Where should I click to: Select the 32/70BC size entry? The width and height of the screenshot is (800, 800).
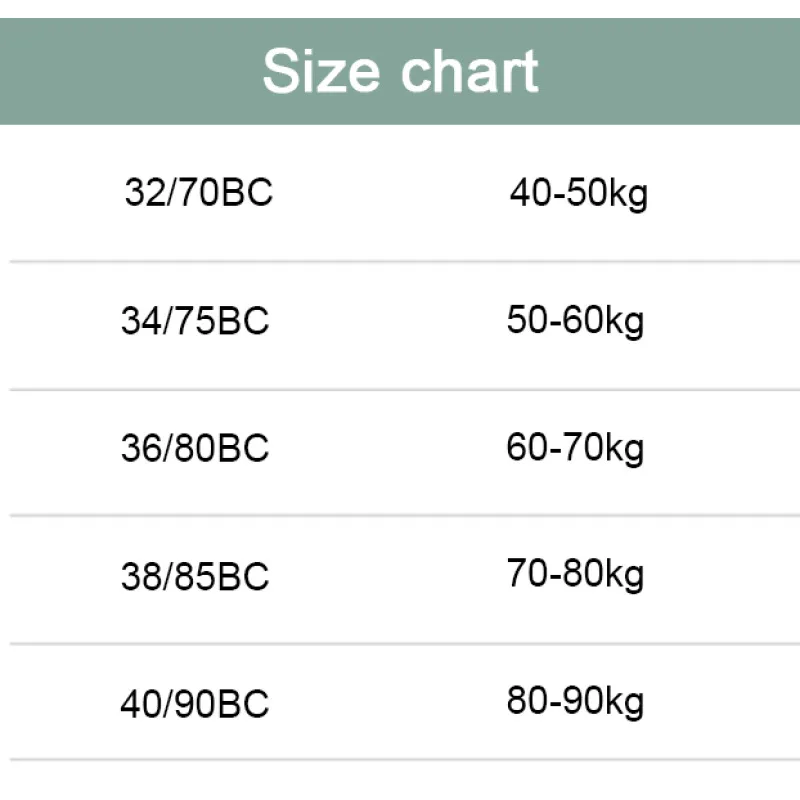point(198,192)
